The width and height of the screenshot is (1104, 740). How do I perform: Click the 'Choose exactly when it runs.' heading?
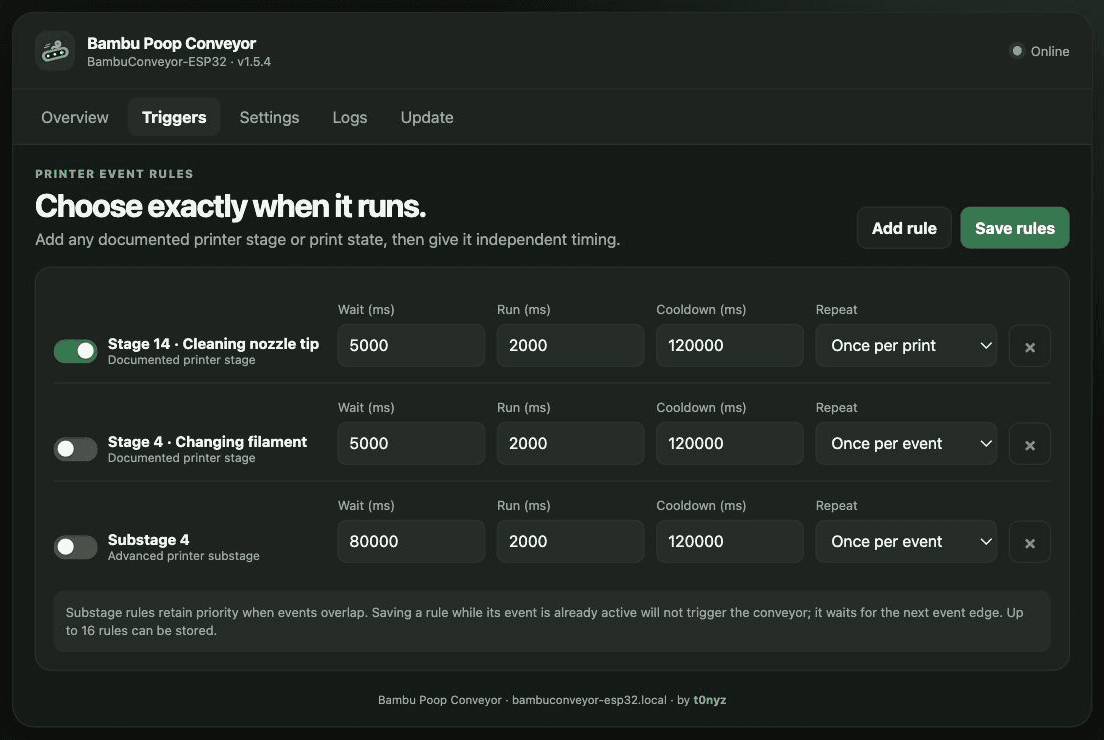230,206
